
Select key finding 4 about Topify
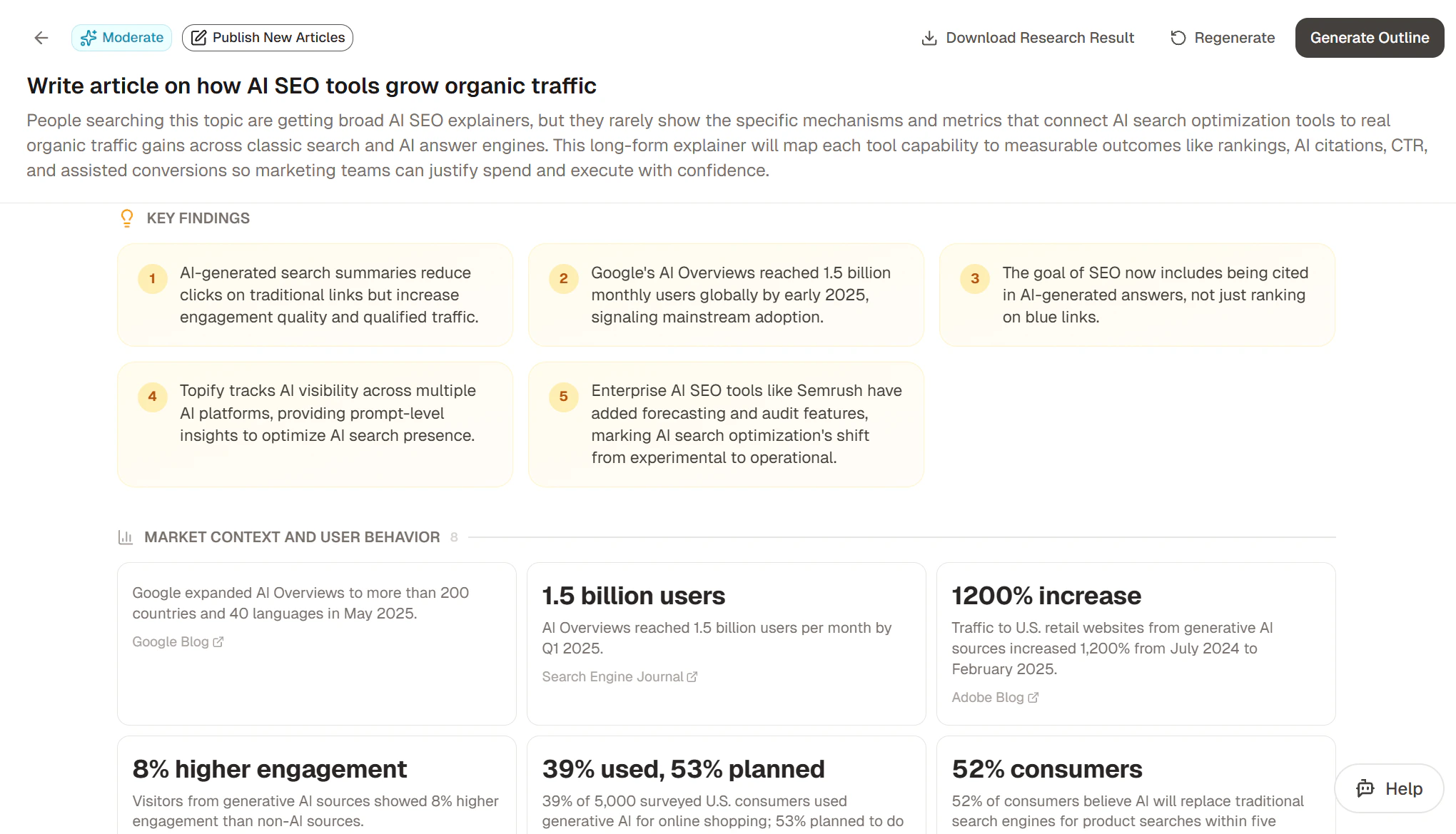(315, 424)
